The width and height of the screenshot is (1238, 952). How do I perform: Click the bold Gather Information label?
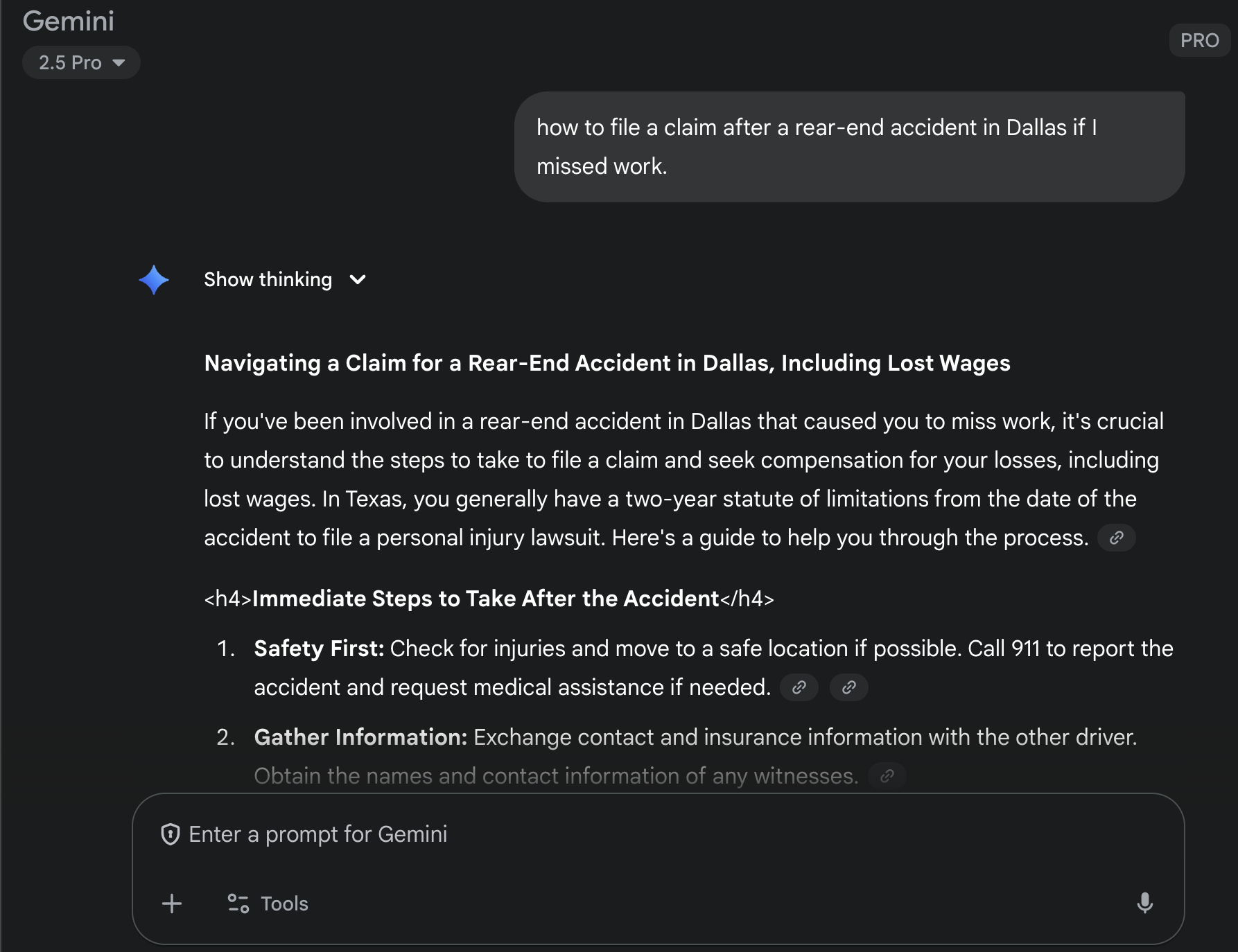360,737
